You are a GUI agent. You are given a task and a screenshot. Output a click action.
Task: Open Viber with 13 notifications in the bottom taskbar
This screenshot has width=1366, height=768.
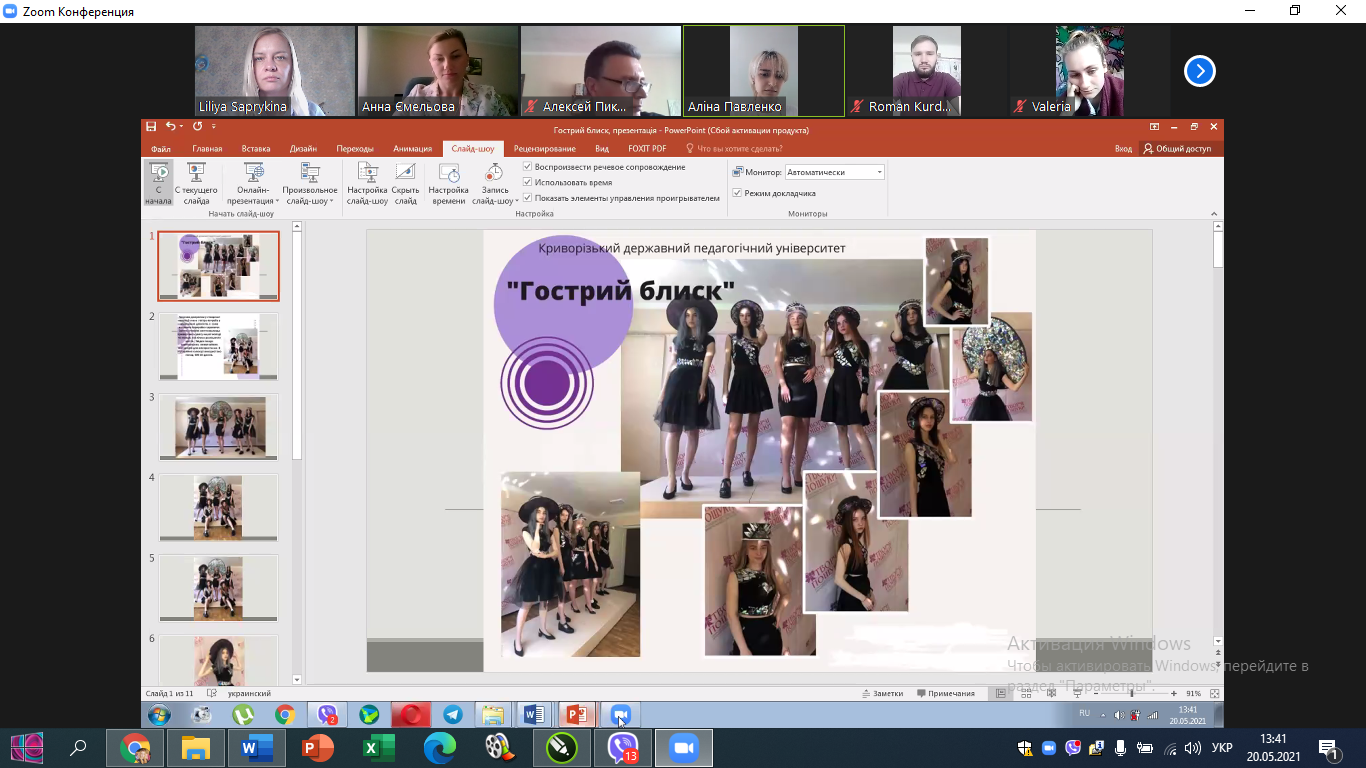(624, 747)
